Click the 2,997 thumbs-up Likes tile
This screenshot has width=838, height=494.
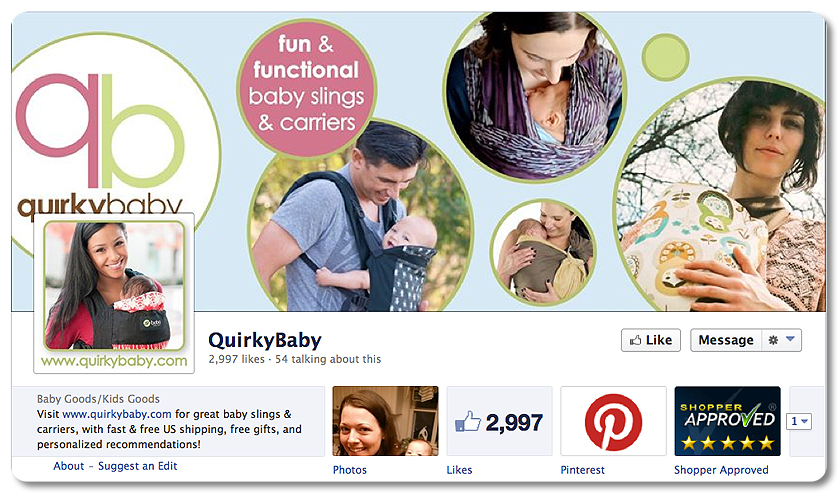coord(499,421)
